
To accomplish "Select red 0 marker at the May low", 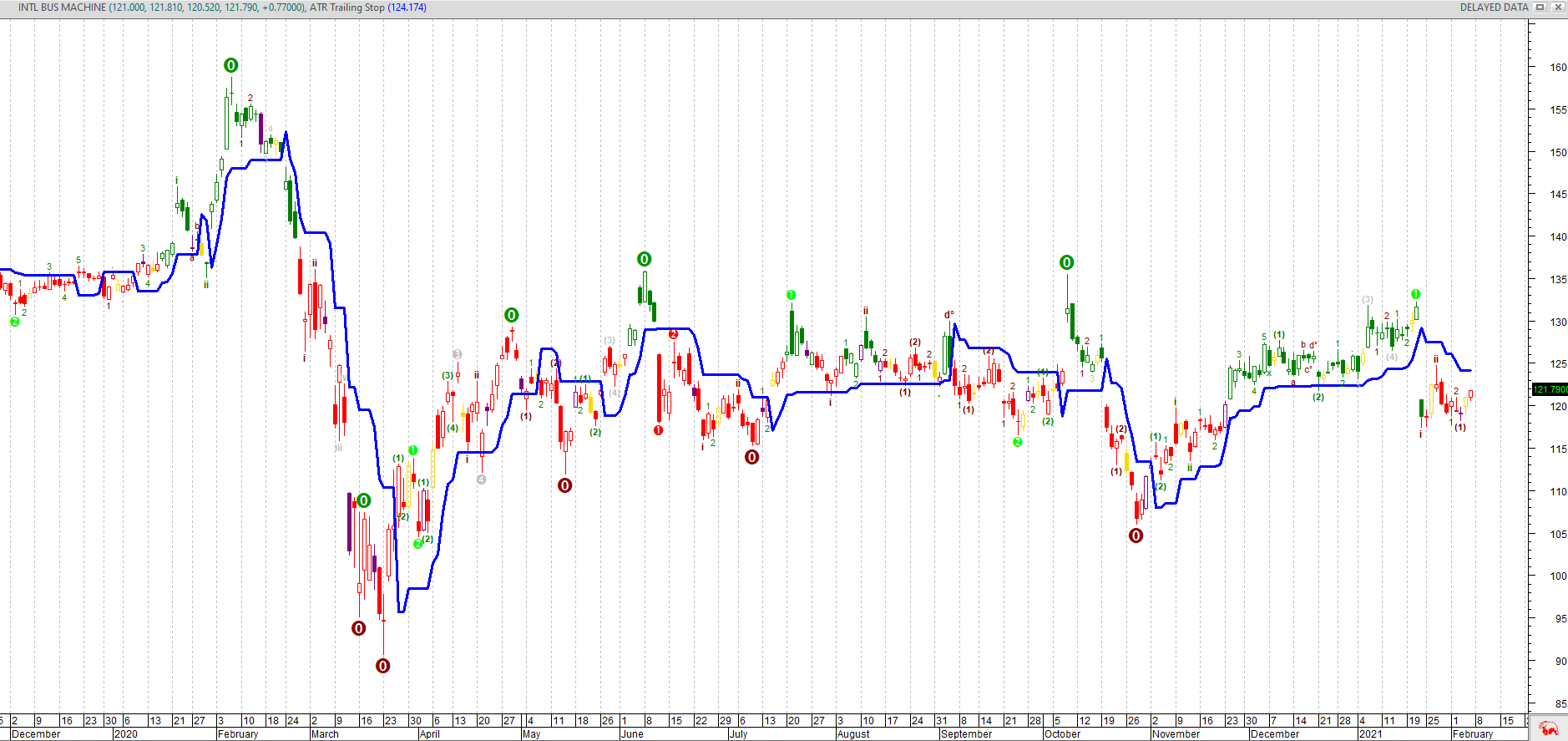I will pyautogui.click(x=564, y=485).
